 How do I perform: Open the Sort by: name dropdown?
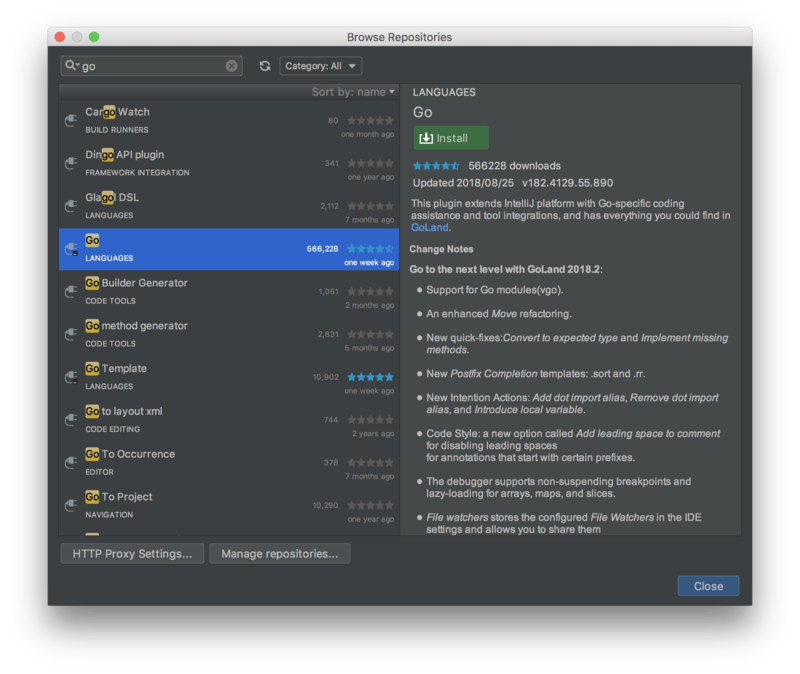click(x=353, y=92)
